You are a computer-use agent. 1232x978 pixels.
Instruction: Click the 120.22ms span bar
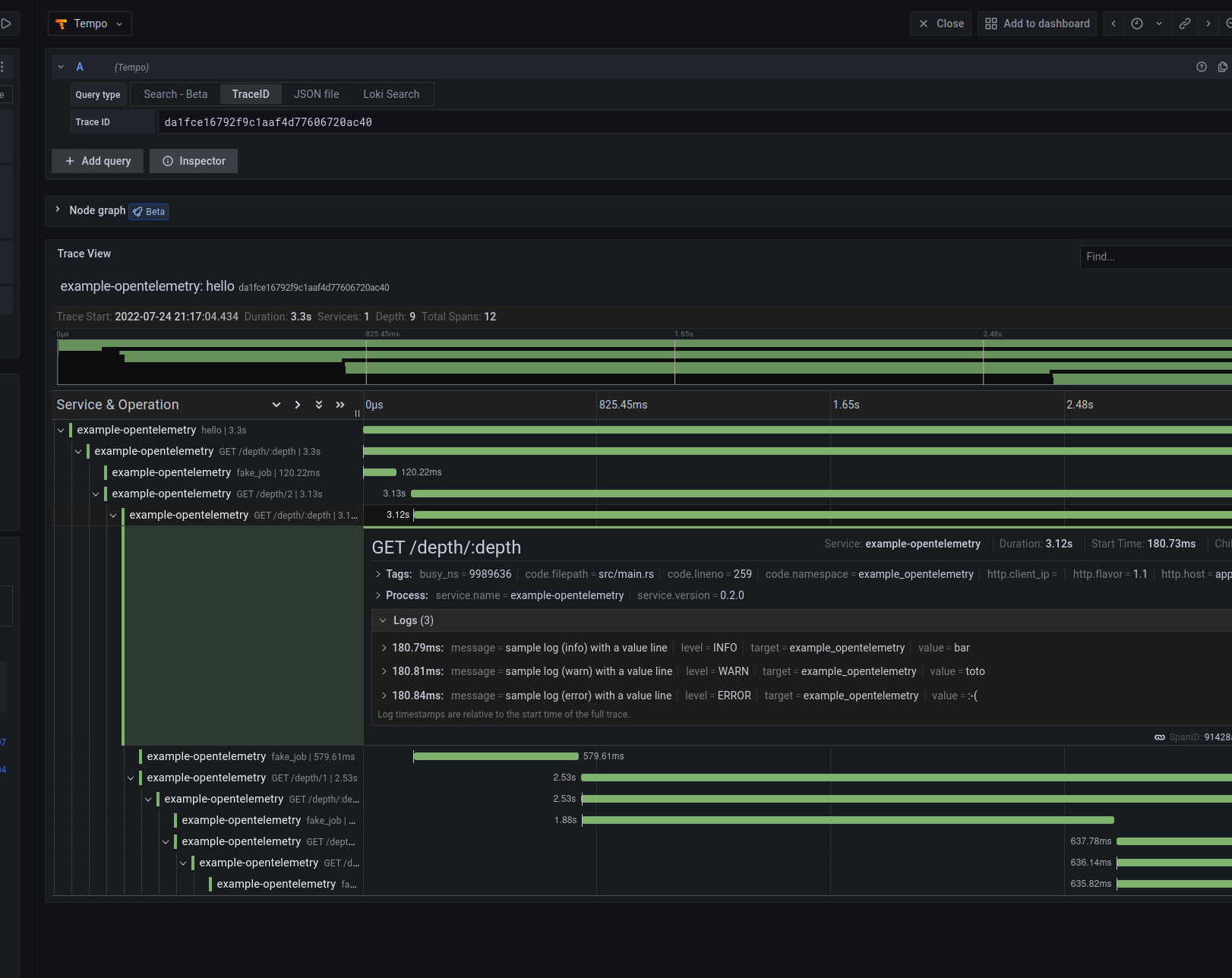380,472
